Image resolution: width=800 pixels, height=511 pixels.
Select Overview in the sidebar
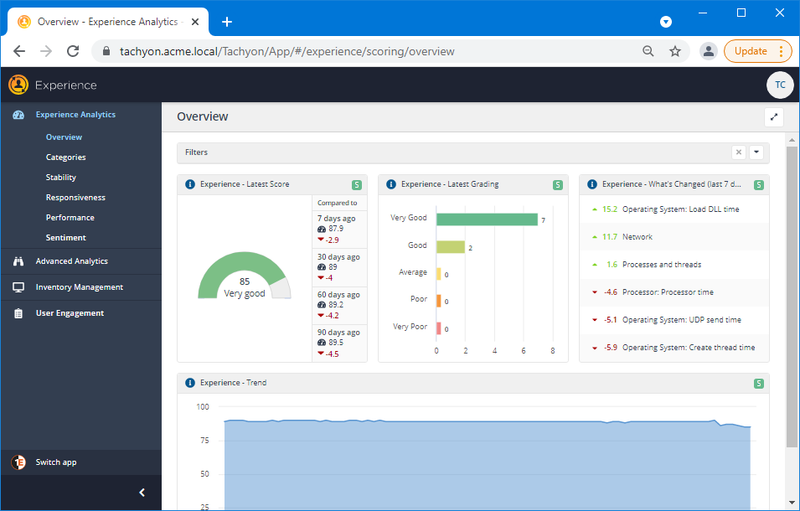(64, 137)
